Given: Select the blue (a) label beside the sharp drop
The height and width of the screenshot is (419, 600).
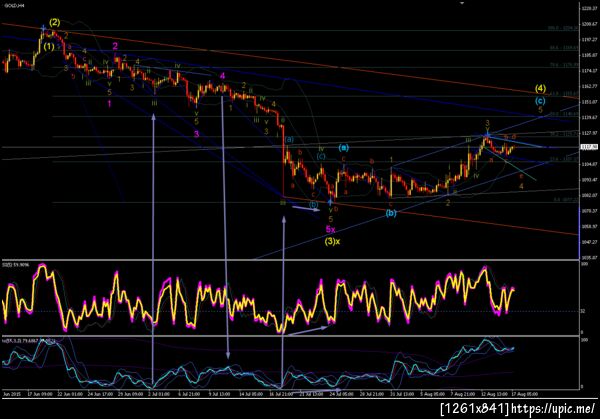Looking at the screenshot, I should [289, 140].
